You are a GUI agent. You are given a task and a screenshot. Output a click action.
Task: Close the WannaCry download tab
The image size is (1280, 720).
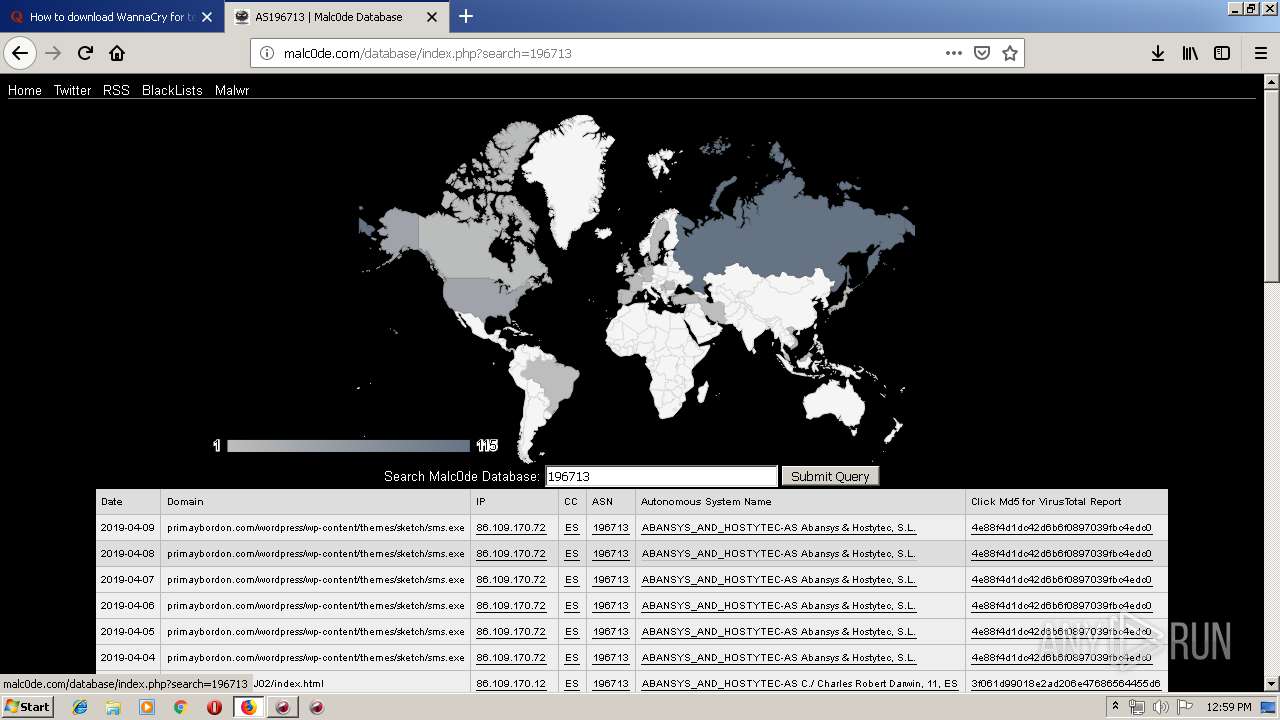click(x=208, y=17)
